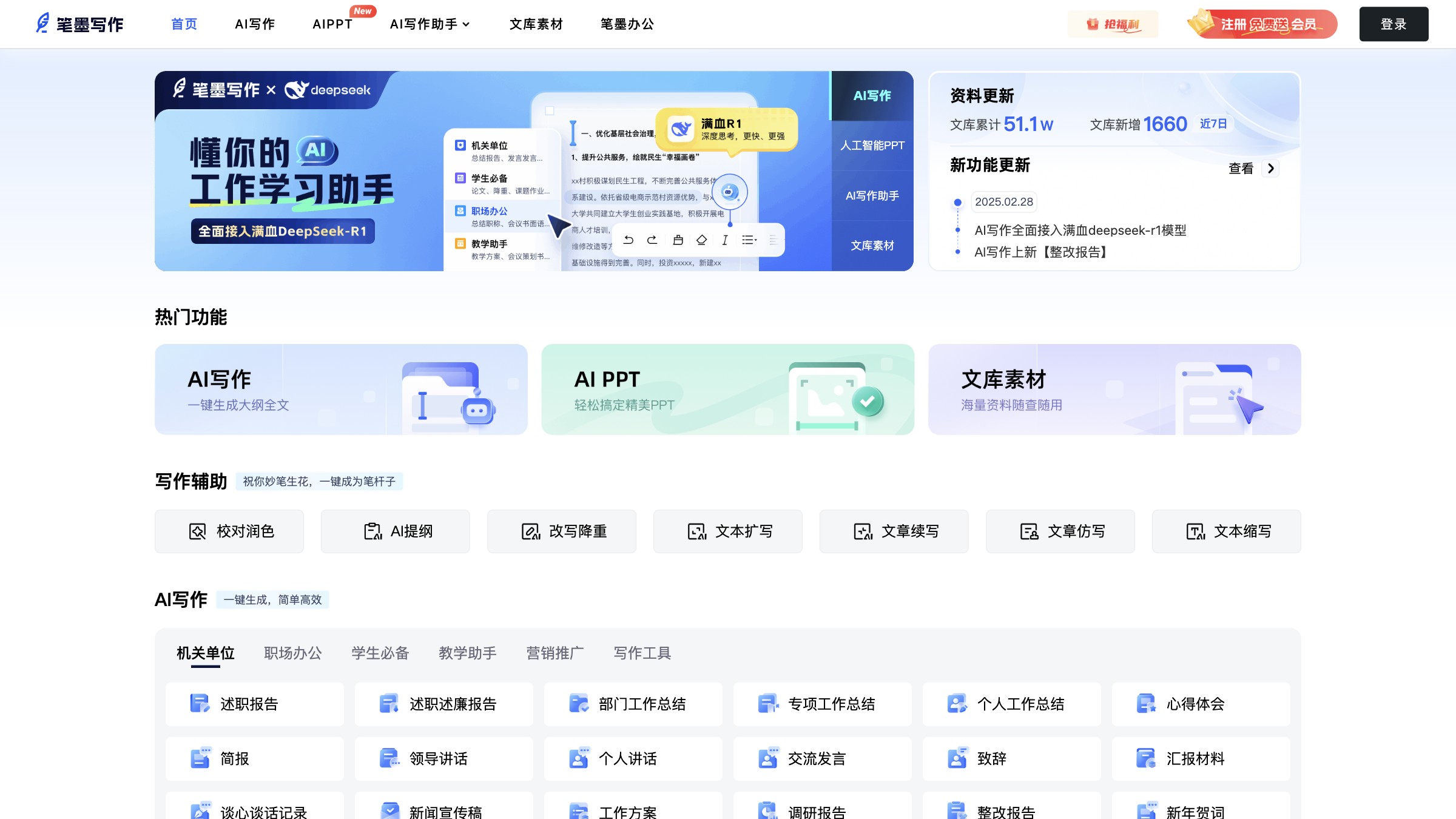
Task: Select the 改写降重 rewriting tool
Action: pos(561,531)
